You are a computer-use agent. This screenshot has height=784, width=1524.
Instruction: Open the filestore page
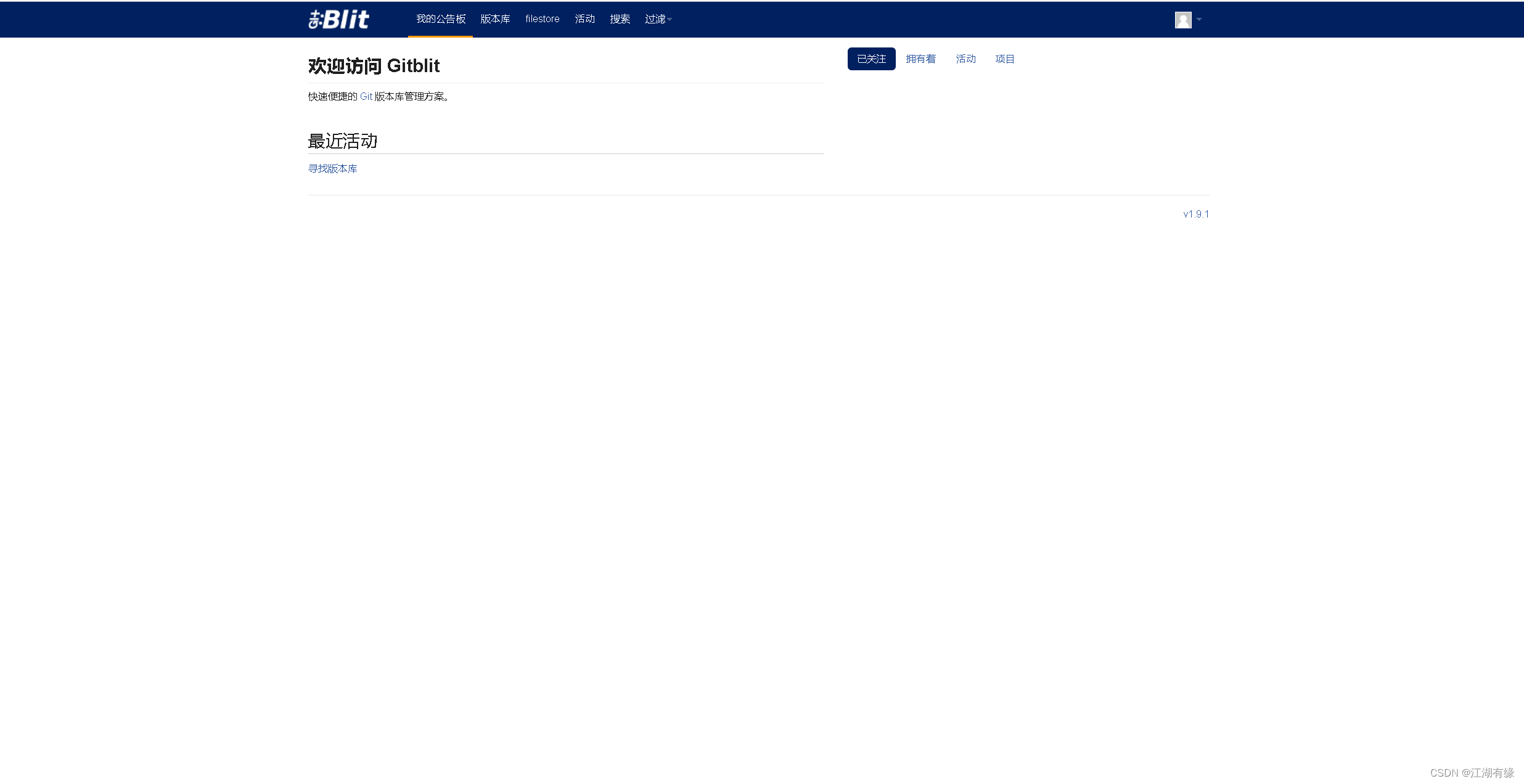click(543, 19)
